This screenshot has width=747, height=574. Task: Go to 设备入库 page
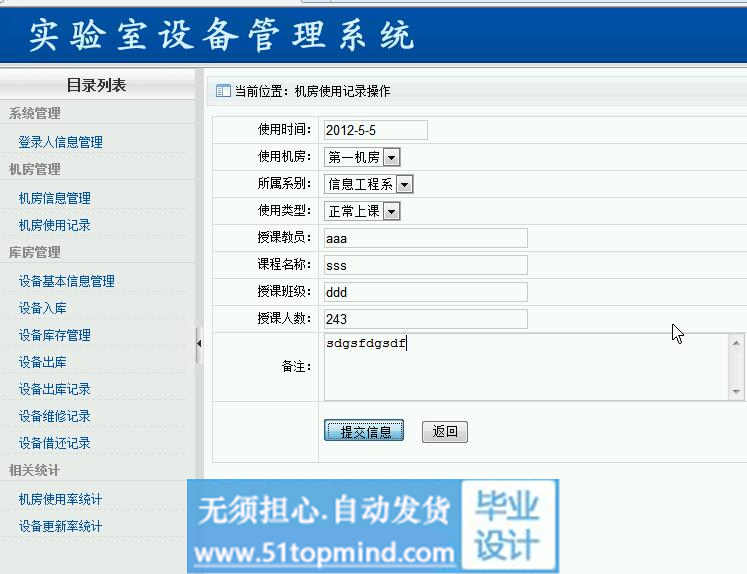pos(42,308)
